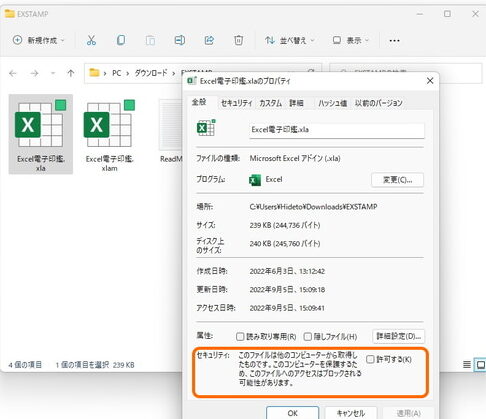The height and width of the screenshot is (419, 486).
Task: Switch to the カスタム tab
Action: pyautogui.click(x=270, y=103)
